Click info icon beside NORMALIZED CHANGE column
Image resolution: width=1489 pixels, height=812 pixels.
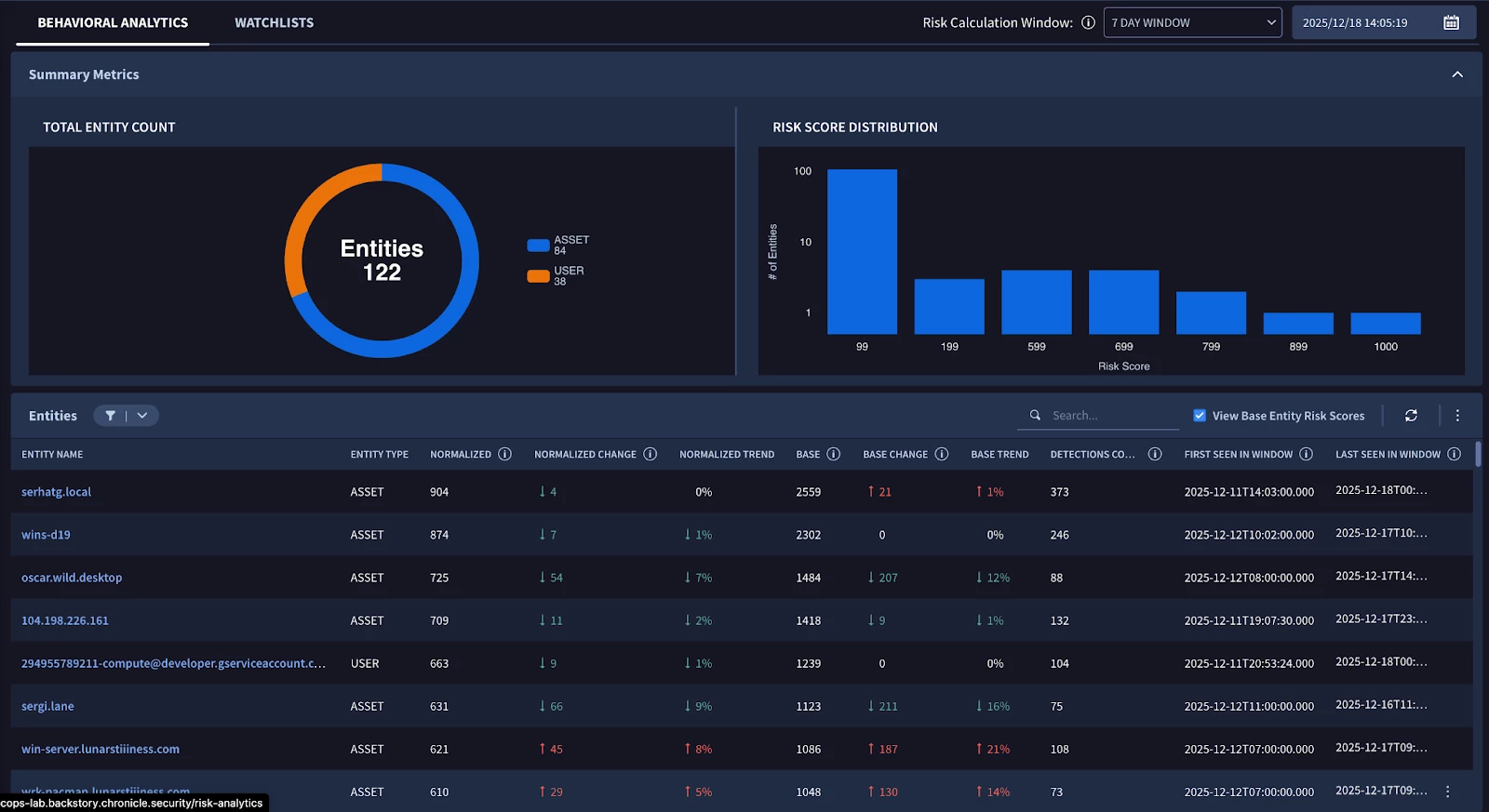(x=650, y=454)
